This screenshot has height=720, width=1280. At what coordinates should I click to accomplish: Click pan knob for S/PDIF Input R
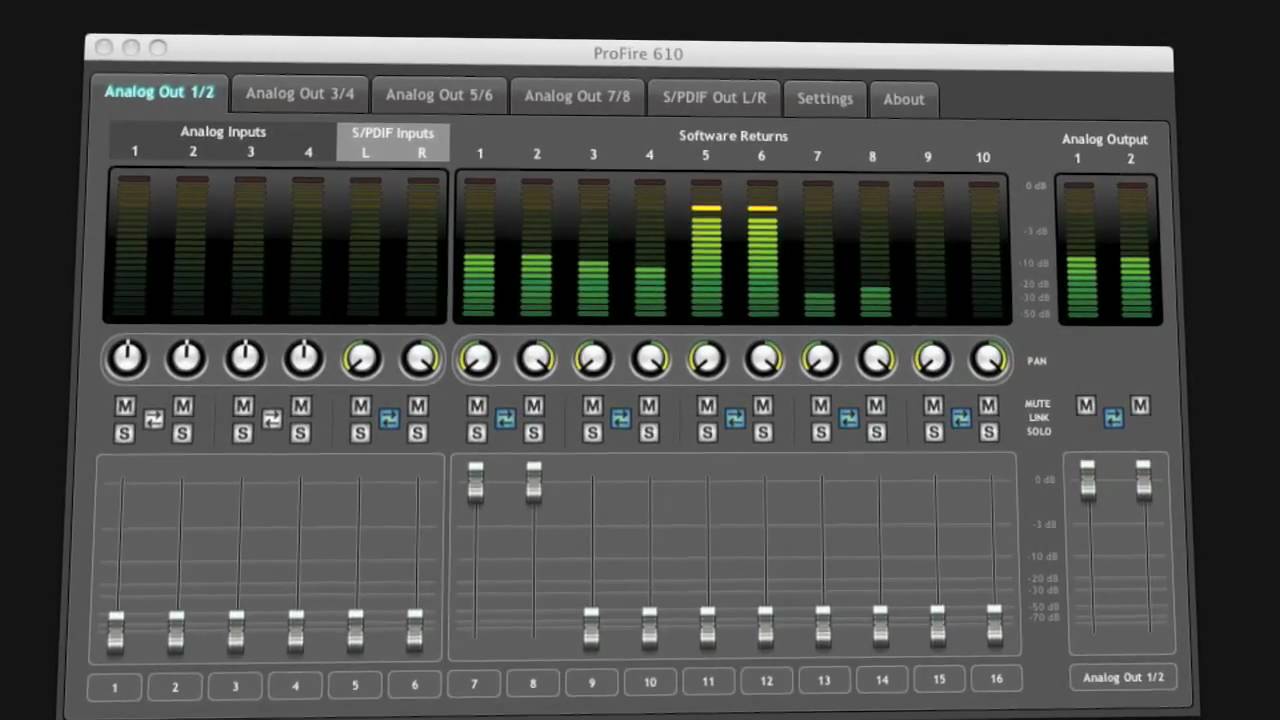click(420, 359)
